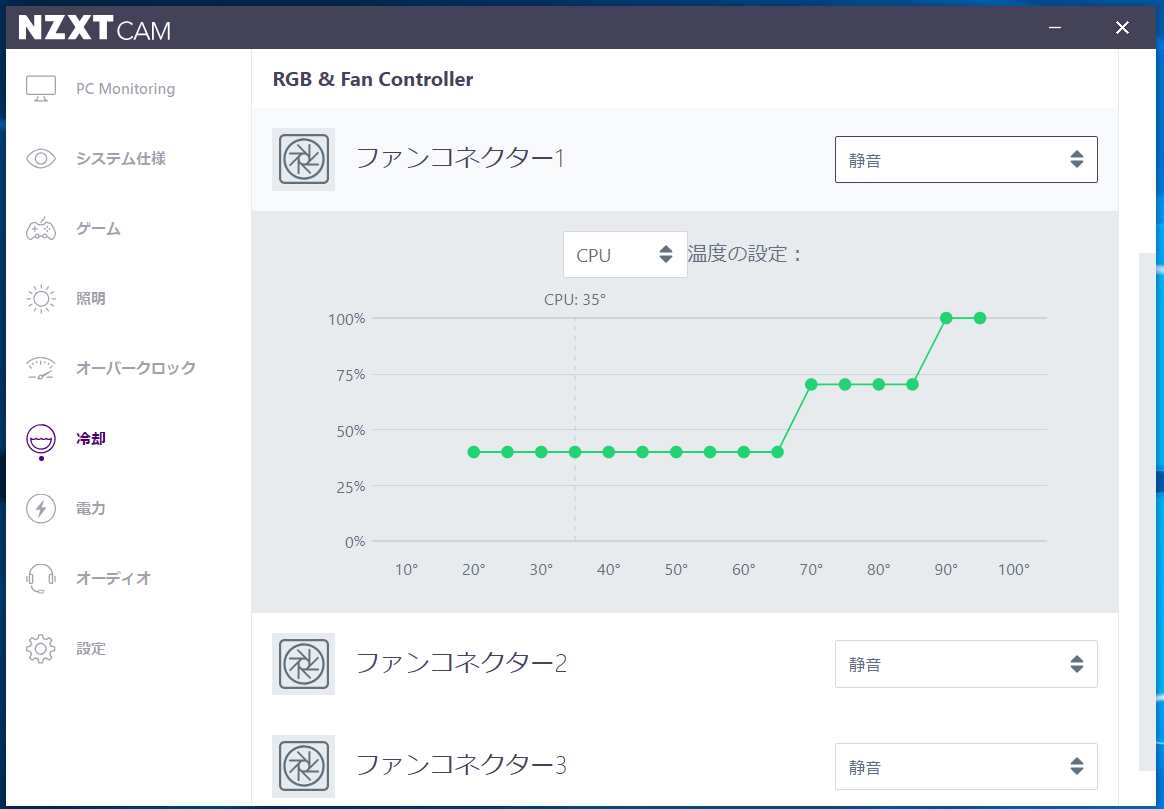Click the eye icon for システム仕様
Screen dimensions: 1164x809
tap(41, 158)
